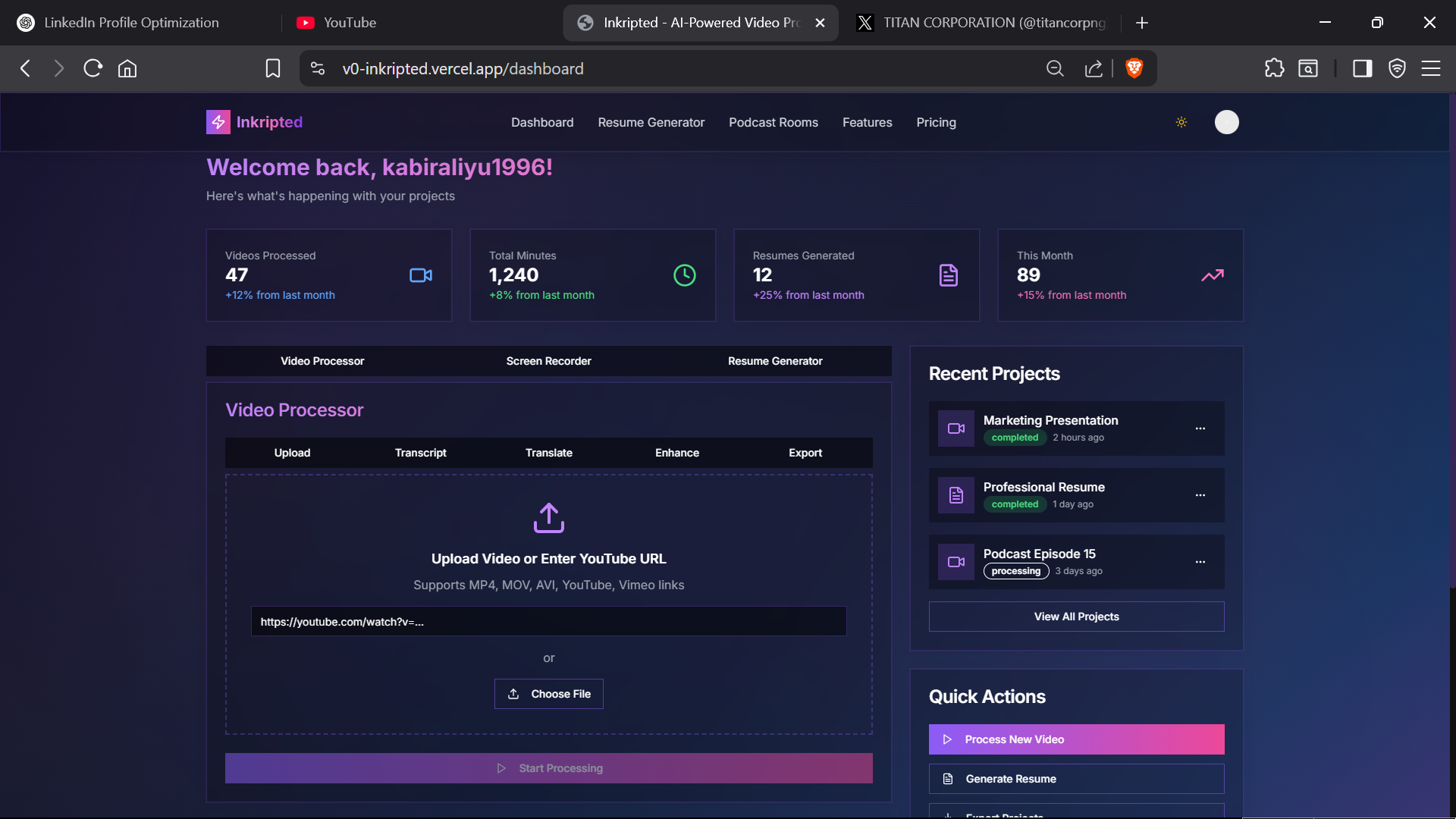Open the user avatar menu
The image size is (1456, 819).
(x=1227, y=122)
